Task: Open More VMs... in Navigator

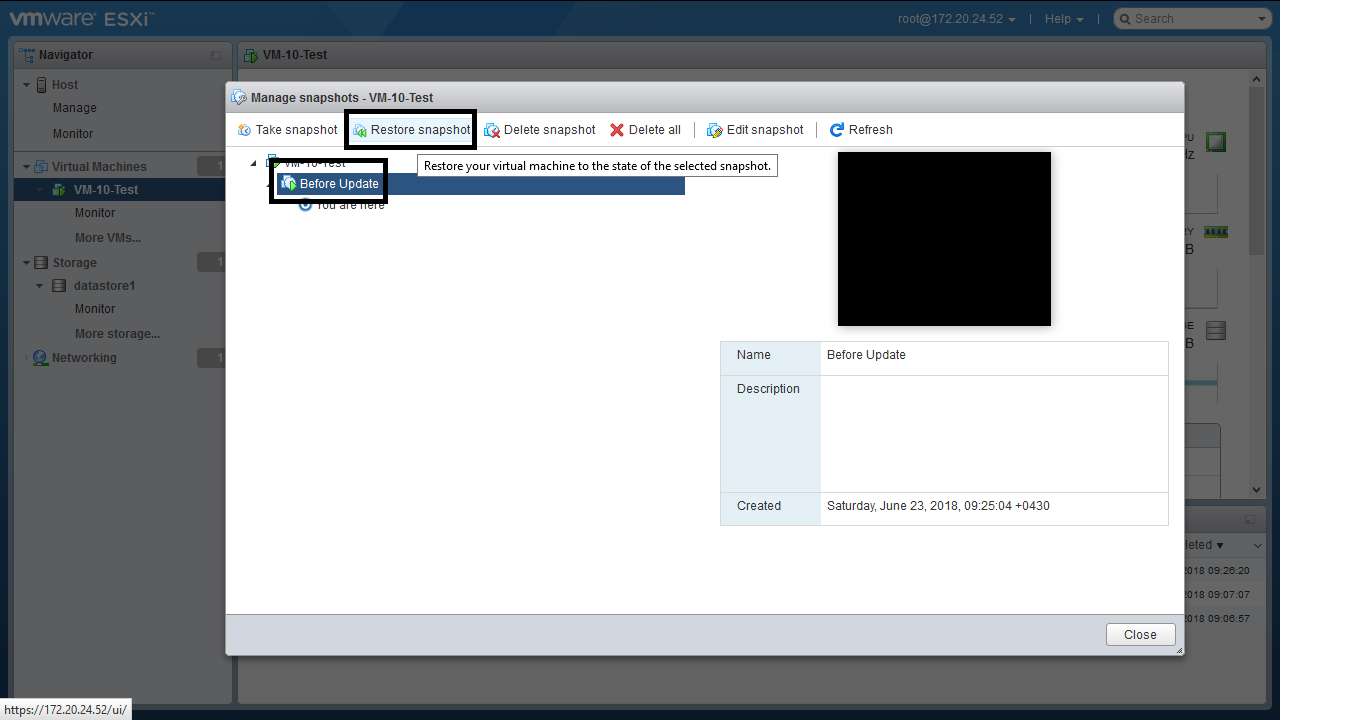Action: (x=107, y=238)
